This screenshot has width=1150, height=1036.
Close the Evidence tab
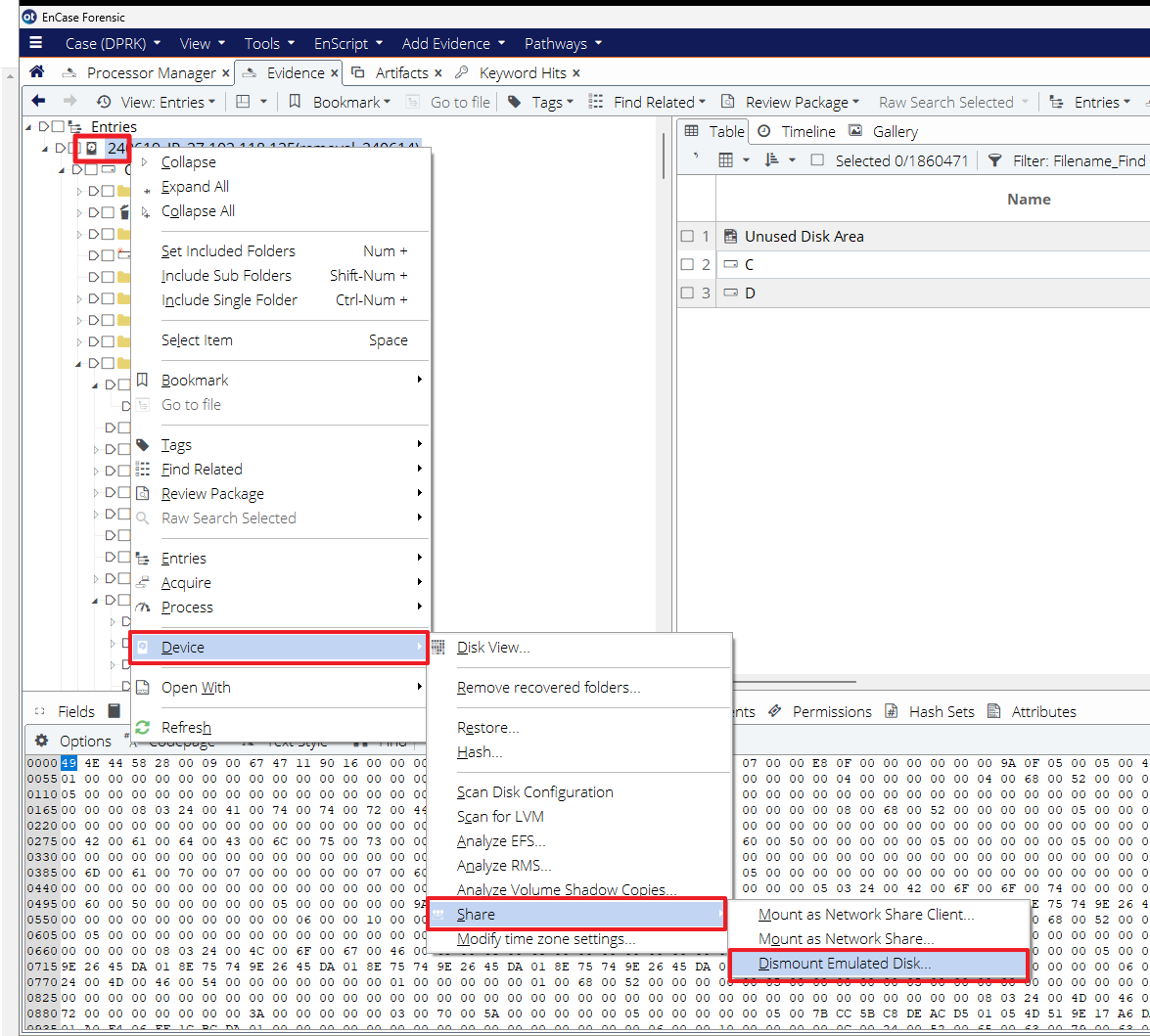(335, 72)
